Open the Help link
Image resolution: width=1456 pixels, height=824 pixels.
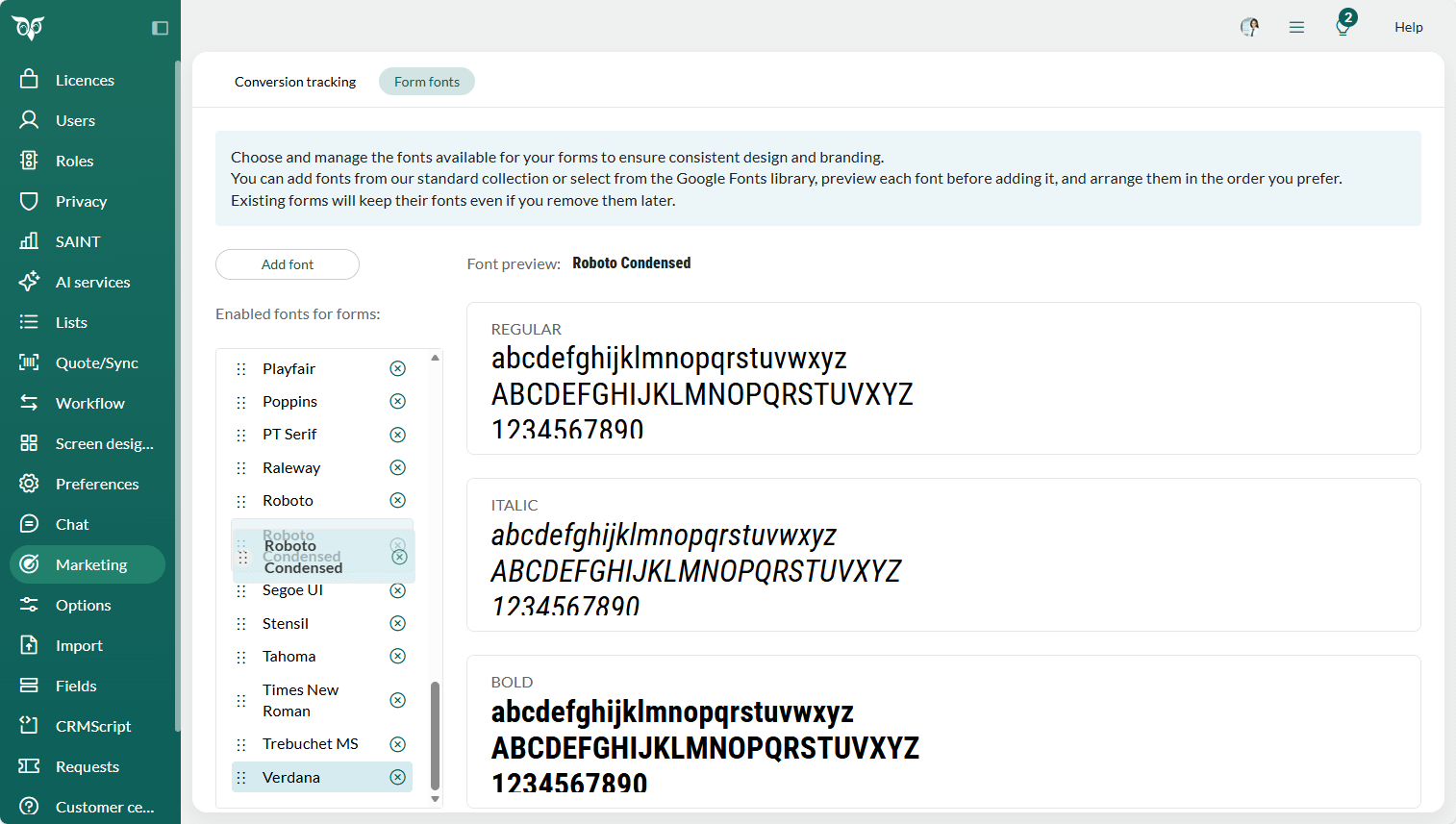click(x=1408, y=27)
